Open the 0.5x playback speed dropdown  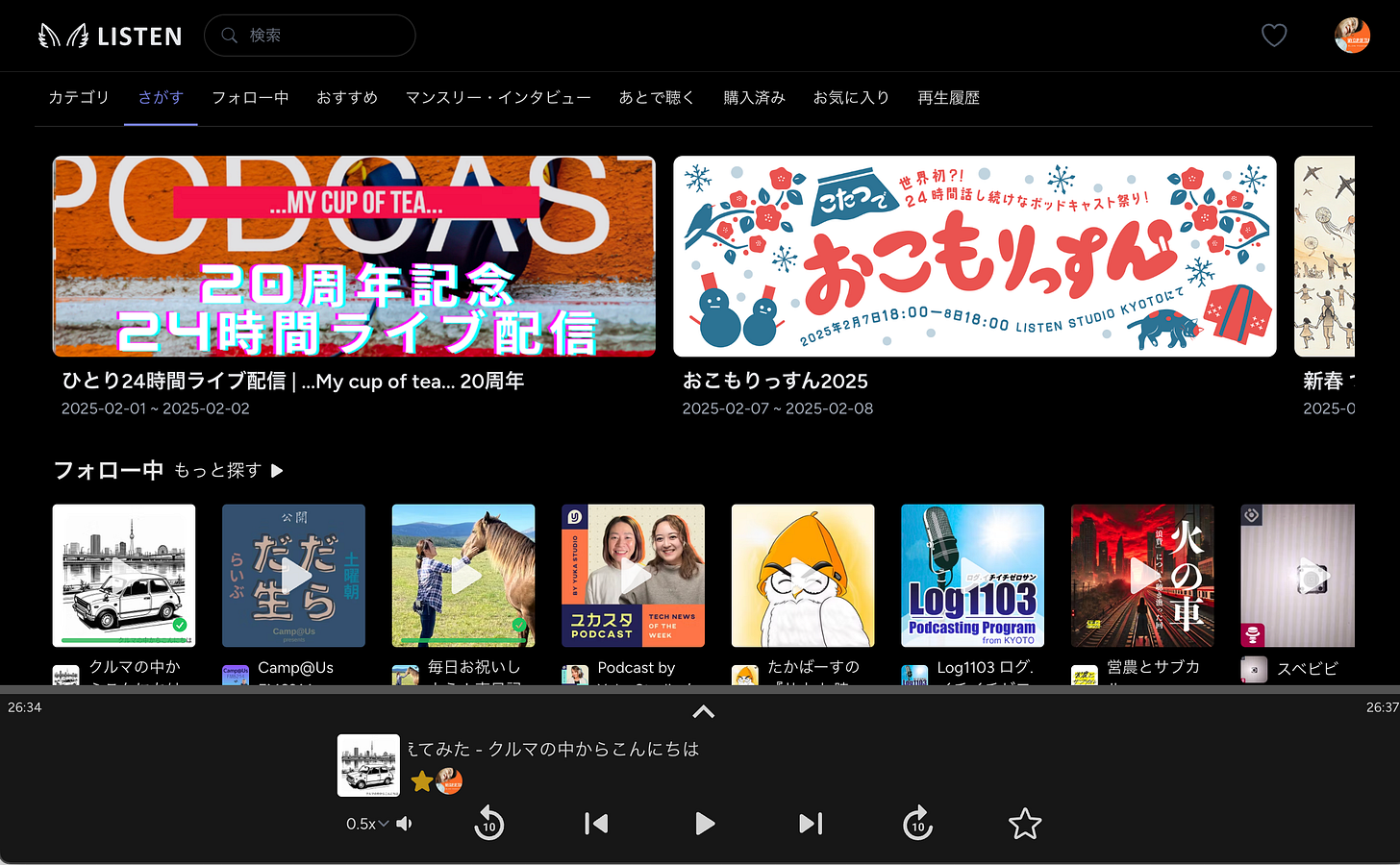pos(367,824)
